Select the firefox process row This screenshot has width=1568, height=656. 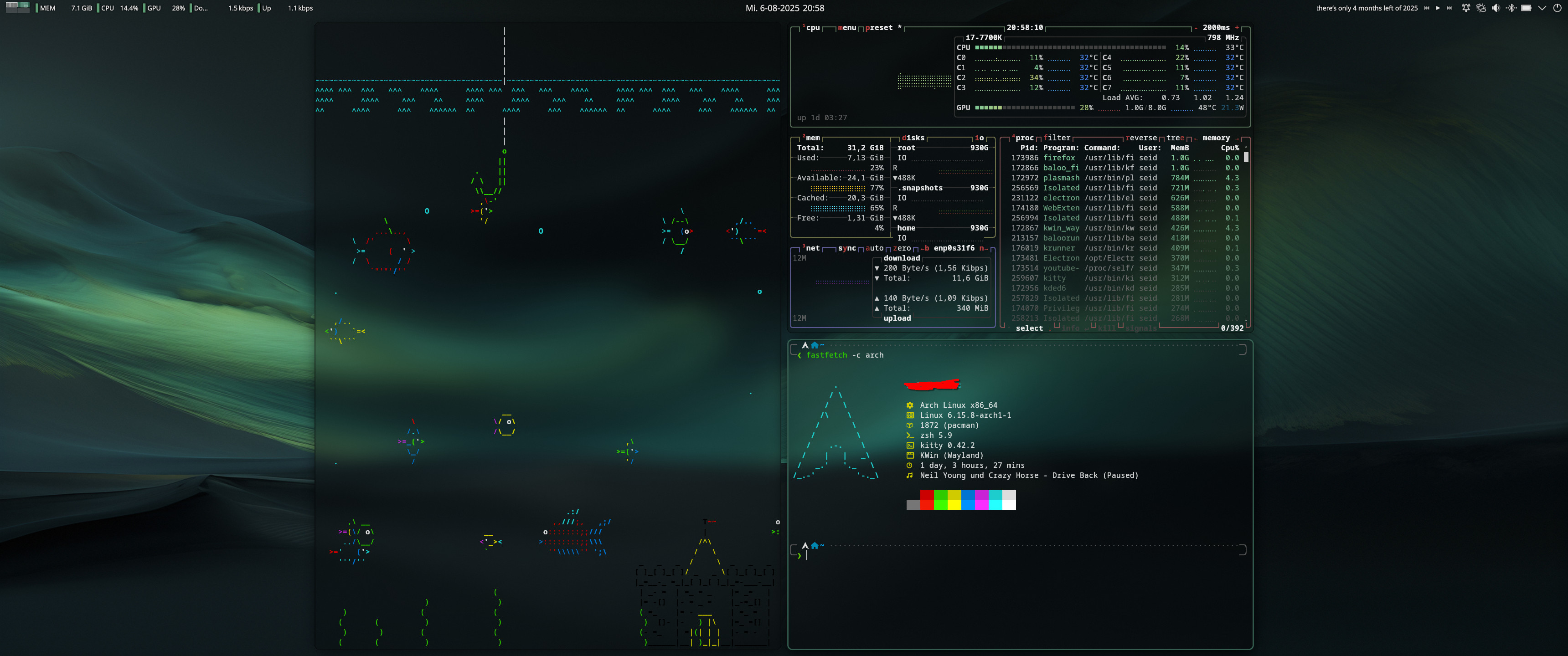click(1125, 158)
